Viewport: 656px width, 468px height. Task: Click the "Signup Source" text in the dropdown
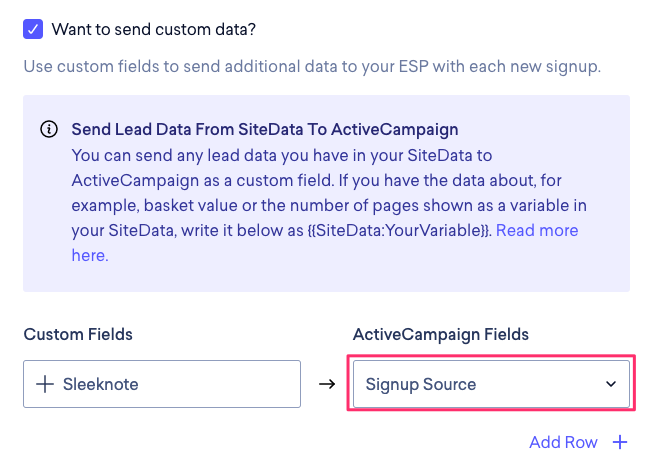pos(420,384)
